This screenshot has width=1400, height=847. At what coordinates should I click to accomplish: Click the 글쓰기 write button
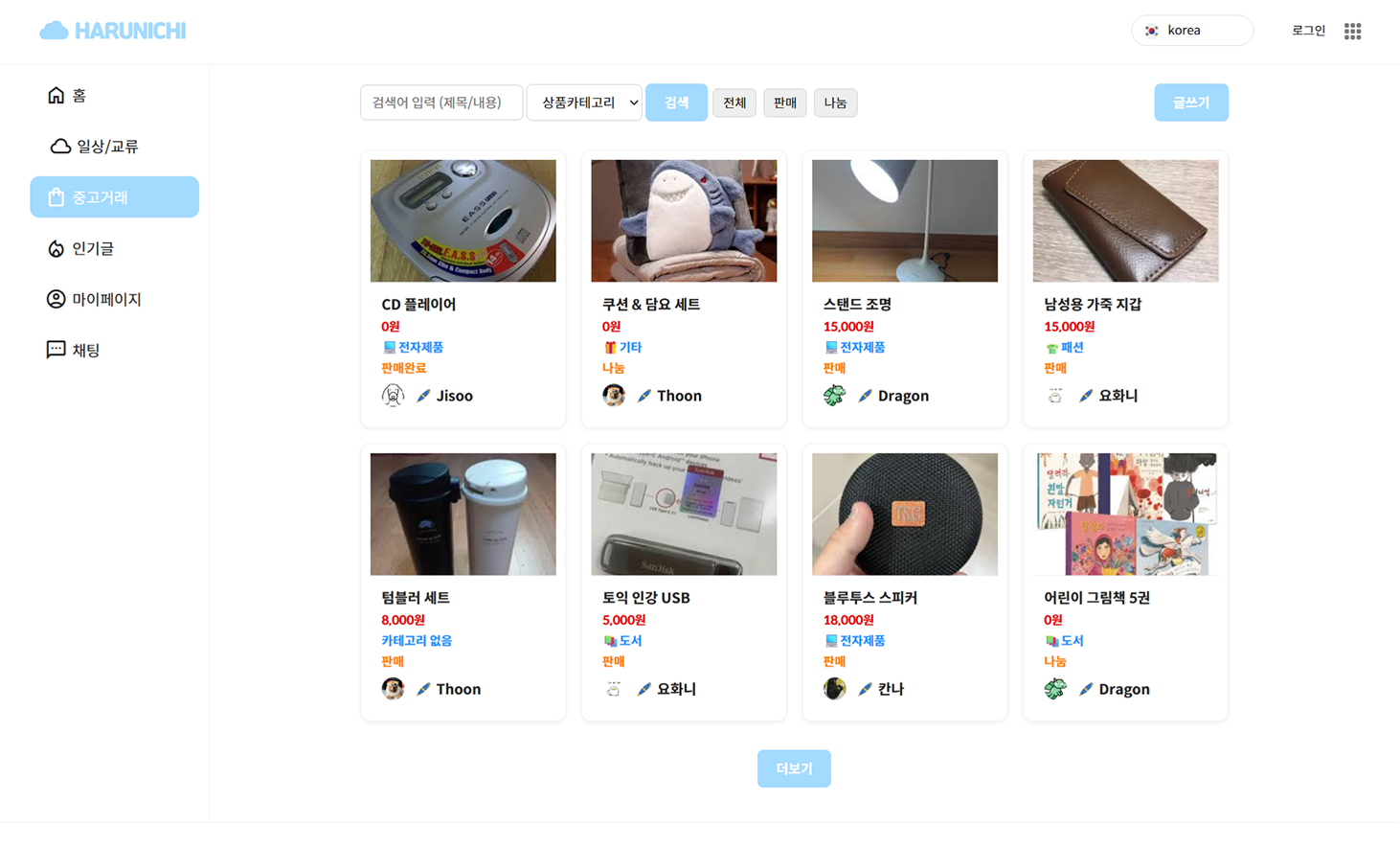1191,103
